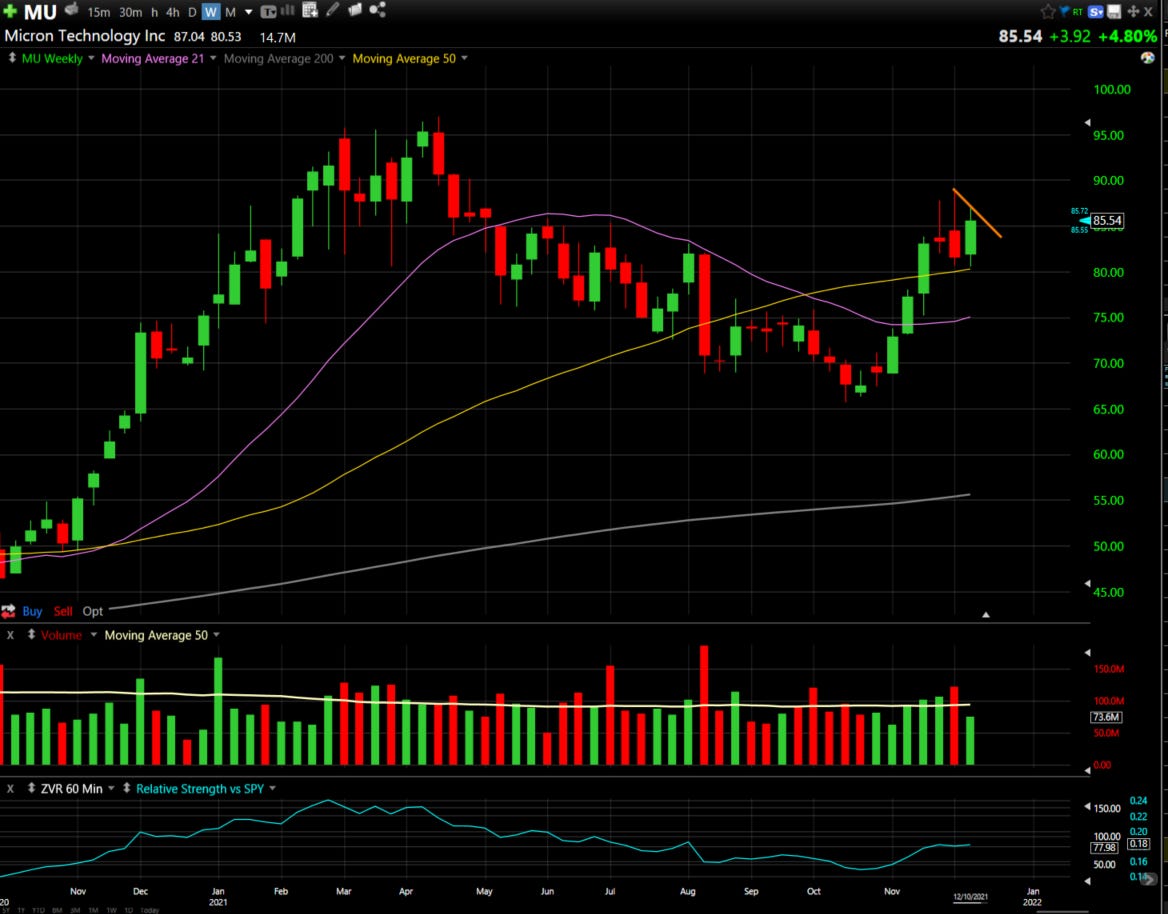Click the save floppy-disk icon

1114,11
